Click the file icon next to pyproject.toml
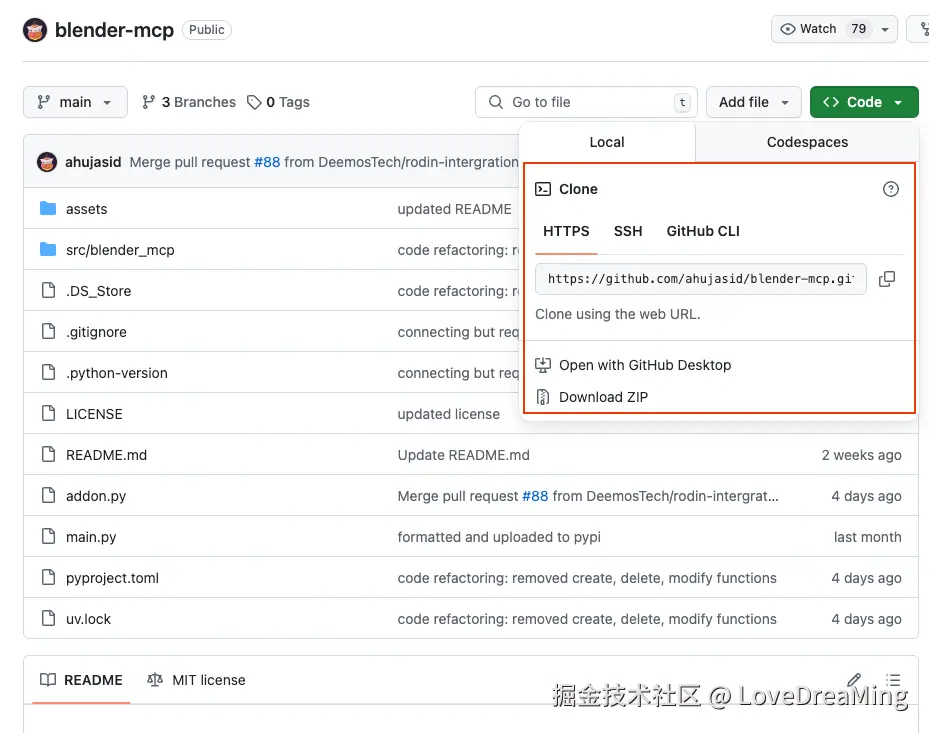Image resolution: width=929 pixels, height=733 pixels. (49, 577)
